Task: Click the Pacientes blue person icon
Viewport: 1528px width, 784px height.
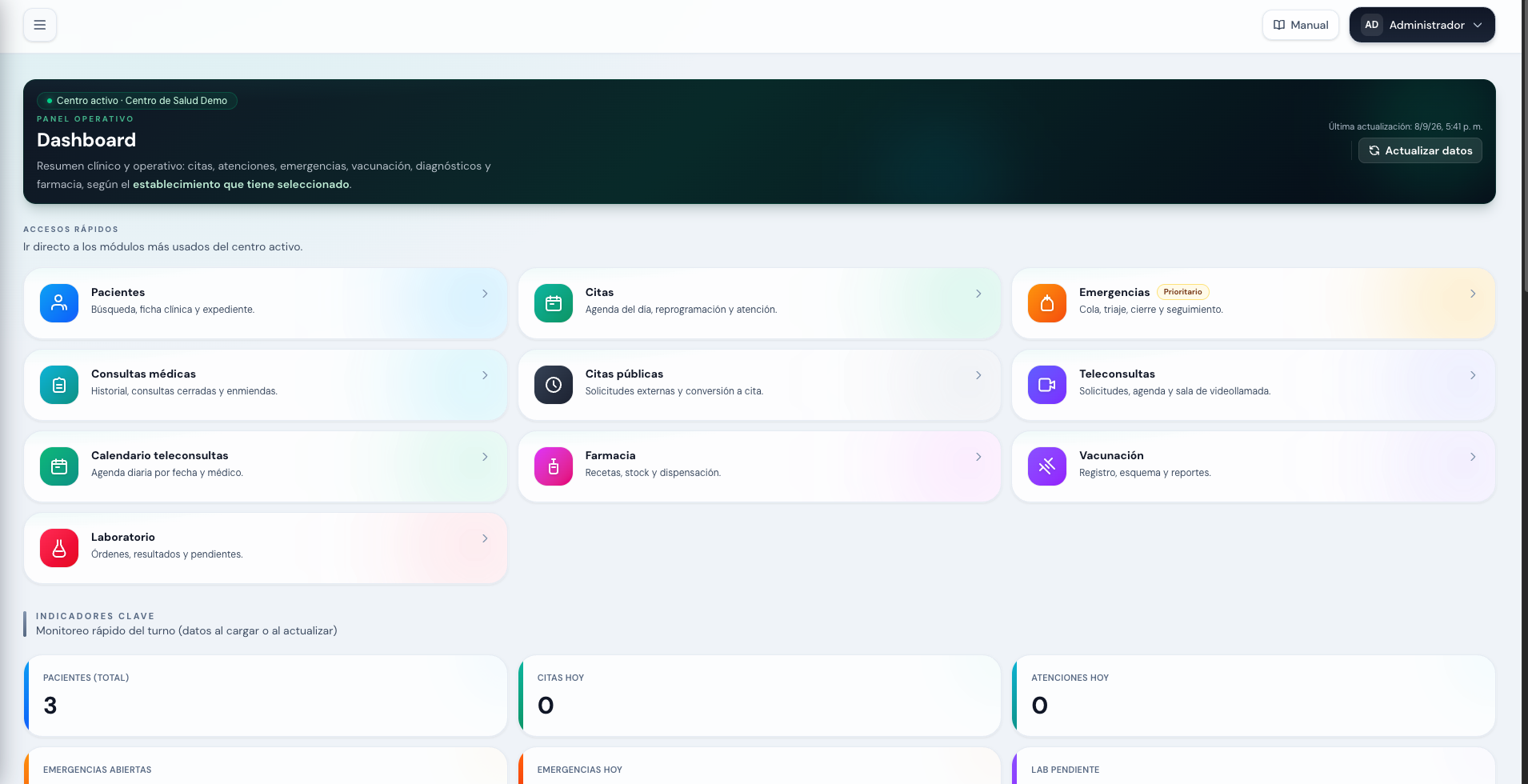Action: pyautogui.click(x=59, y=303)
